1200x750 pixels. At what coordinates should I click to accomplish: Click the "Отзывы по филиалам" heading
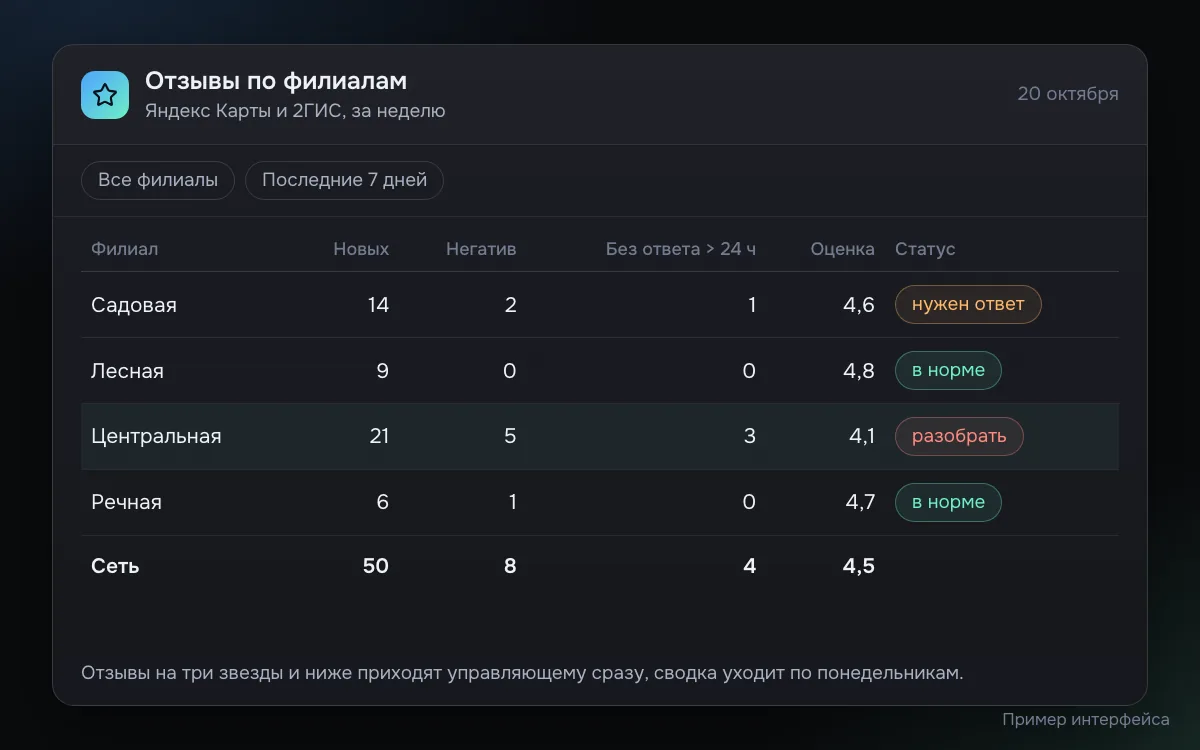276,81
